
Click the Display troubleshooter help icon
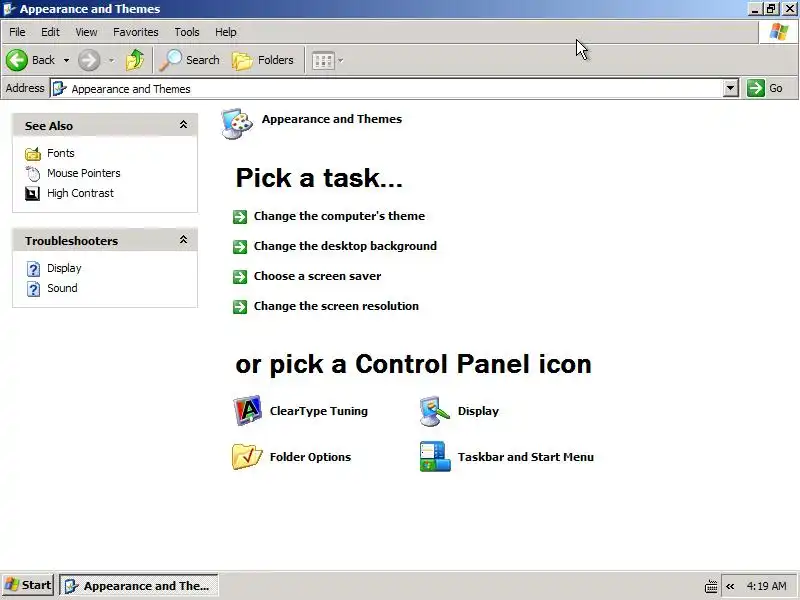pyautogui.click(x=33, y=268)
